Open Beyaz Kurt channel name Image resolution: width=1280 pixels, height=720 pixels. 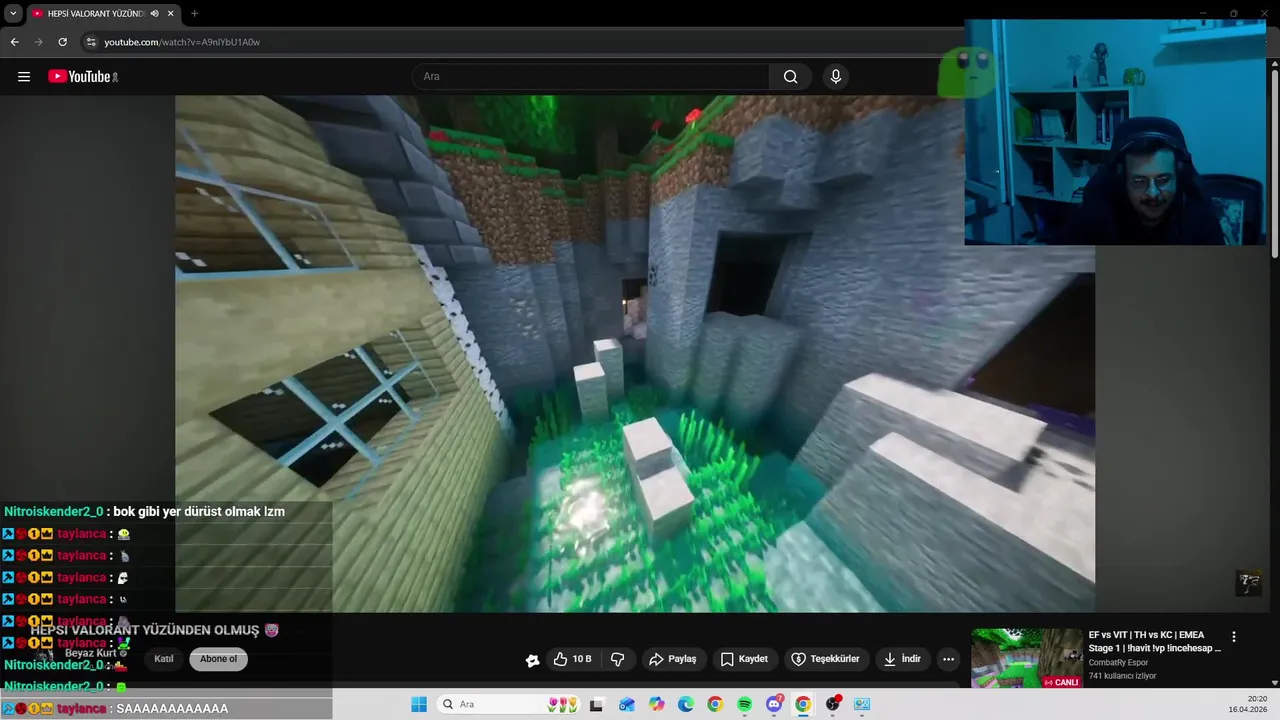(x=91, y=653)
